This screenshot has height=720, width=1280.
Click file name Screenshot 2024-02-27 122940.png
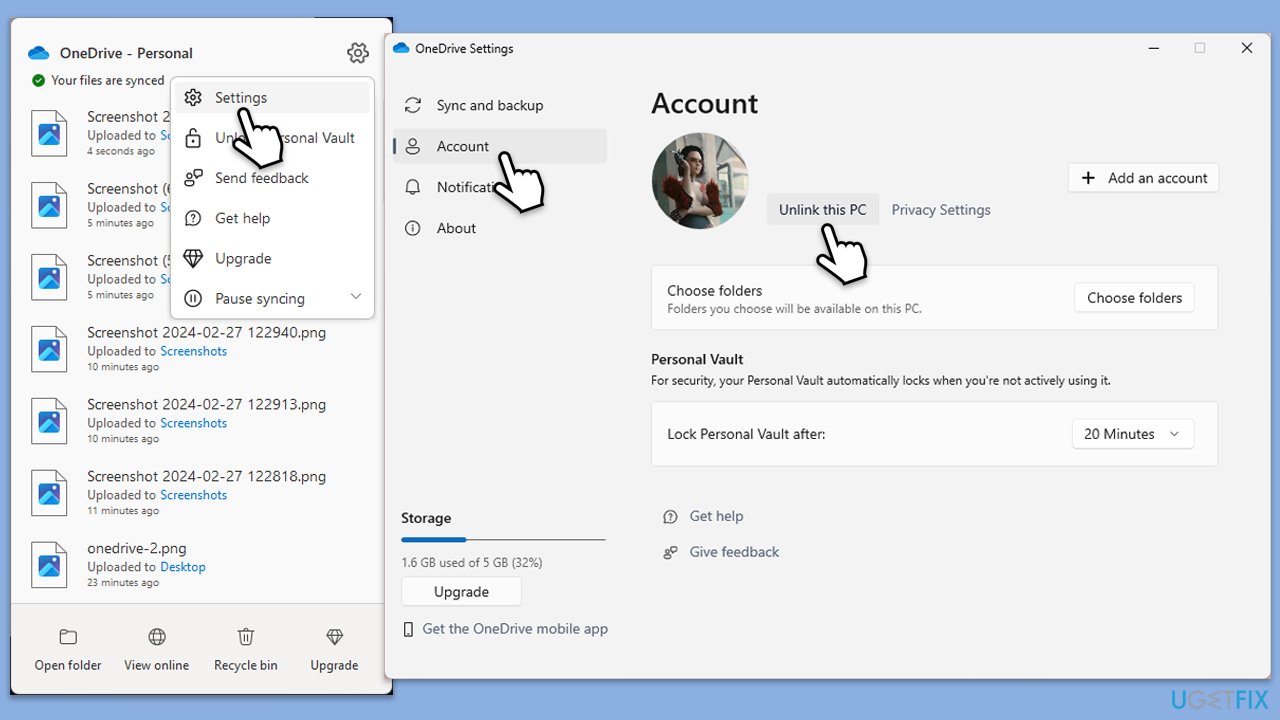click(206, 332)
